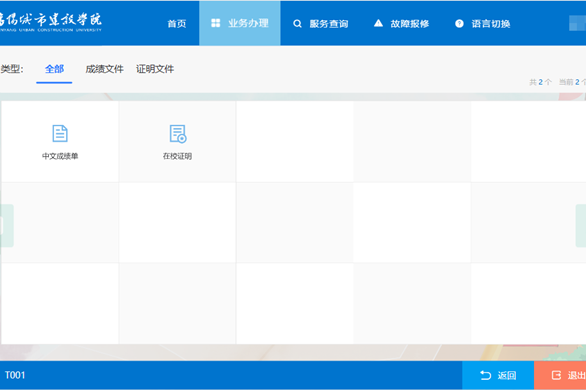Image resolution: width=586 pixels, height=390 pixels.
Task: Click the previous page arrow on left edge
Action: click(x=7, y=226)
